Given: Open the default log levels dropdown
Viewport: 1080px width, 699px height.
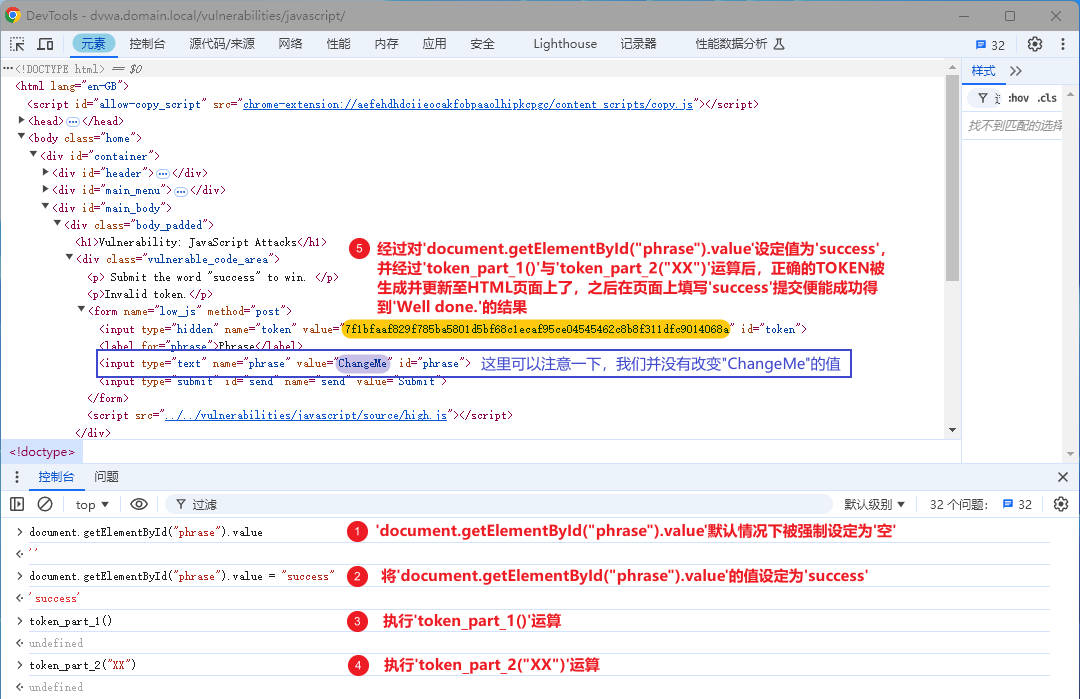Looking at the screenshot, I should coord(875,505).
